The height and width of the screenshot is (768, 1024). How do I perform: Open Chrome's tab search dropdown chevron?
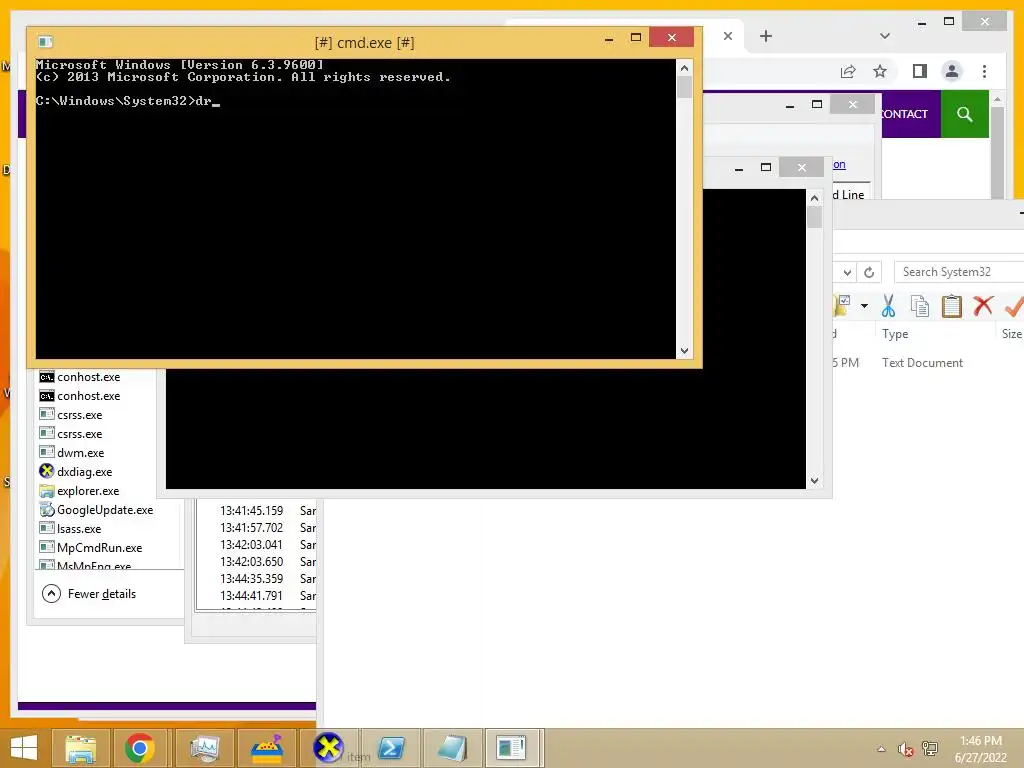[885, 37]
